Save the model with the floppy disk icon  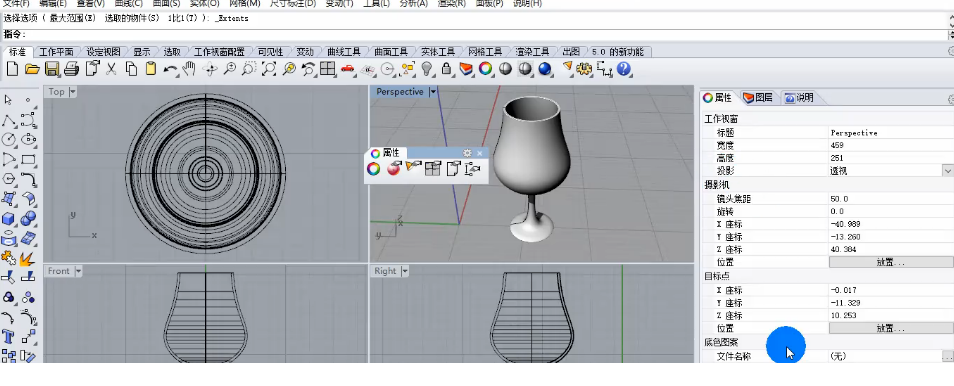pyautogui.click(x=52, y=69)
